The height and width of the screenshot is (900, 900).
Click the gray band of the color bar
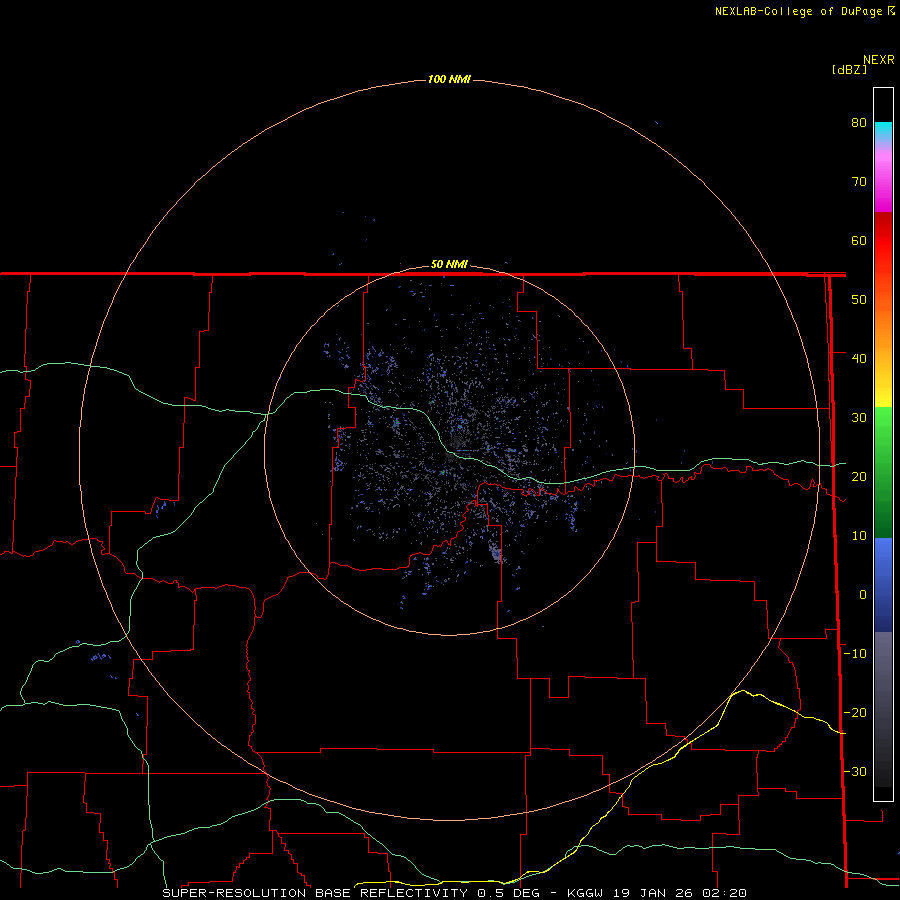[x=883, y=709]
